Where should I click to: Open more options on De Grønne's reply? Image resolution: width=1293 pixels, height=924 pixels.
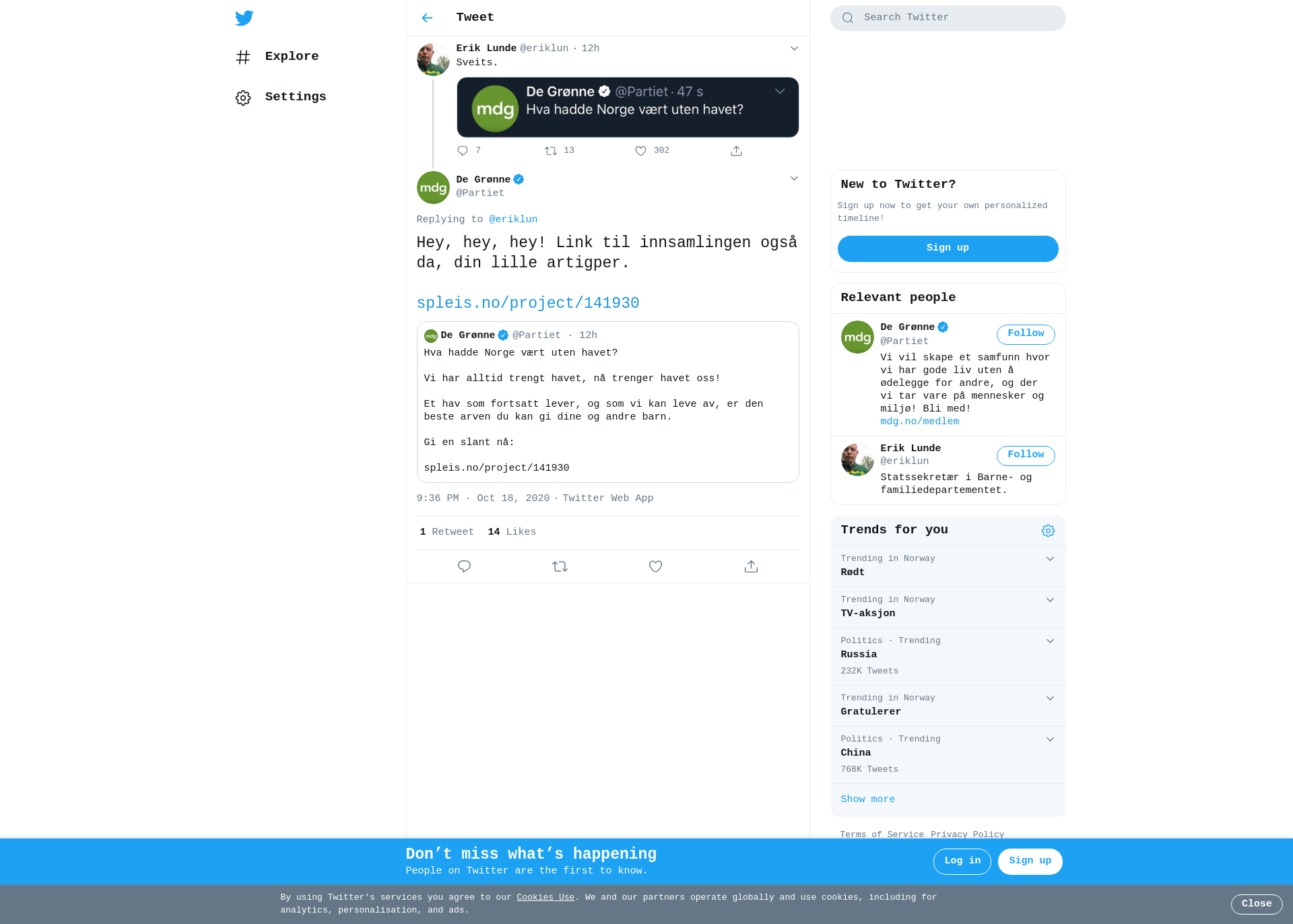pyautogui.click(x=794, y=178)
